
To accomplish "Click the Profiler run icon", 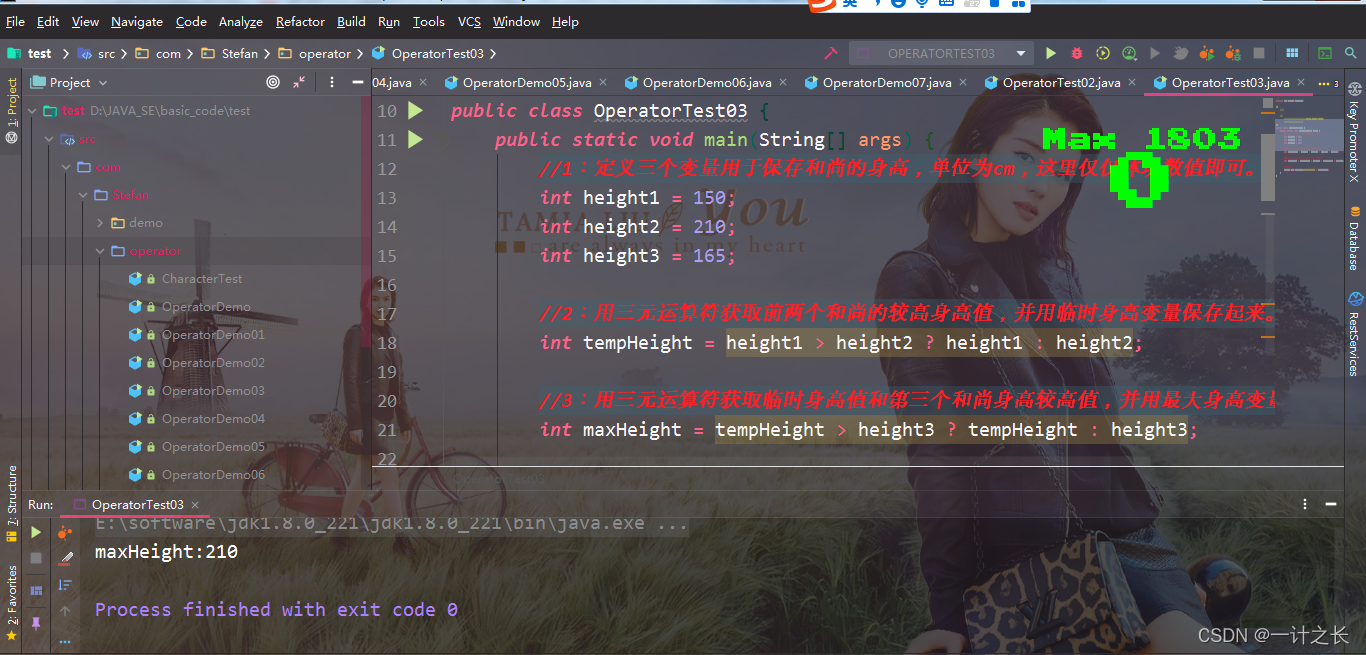I will [1129, 53].
